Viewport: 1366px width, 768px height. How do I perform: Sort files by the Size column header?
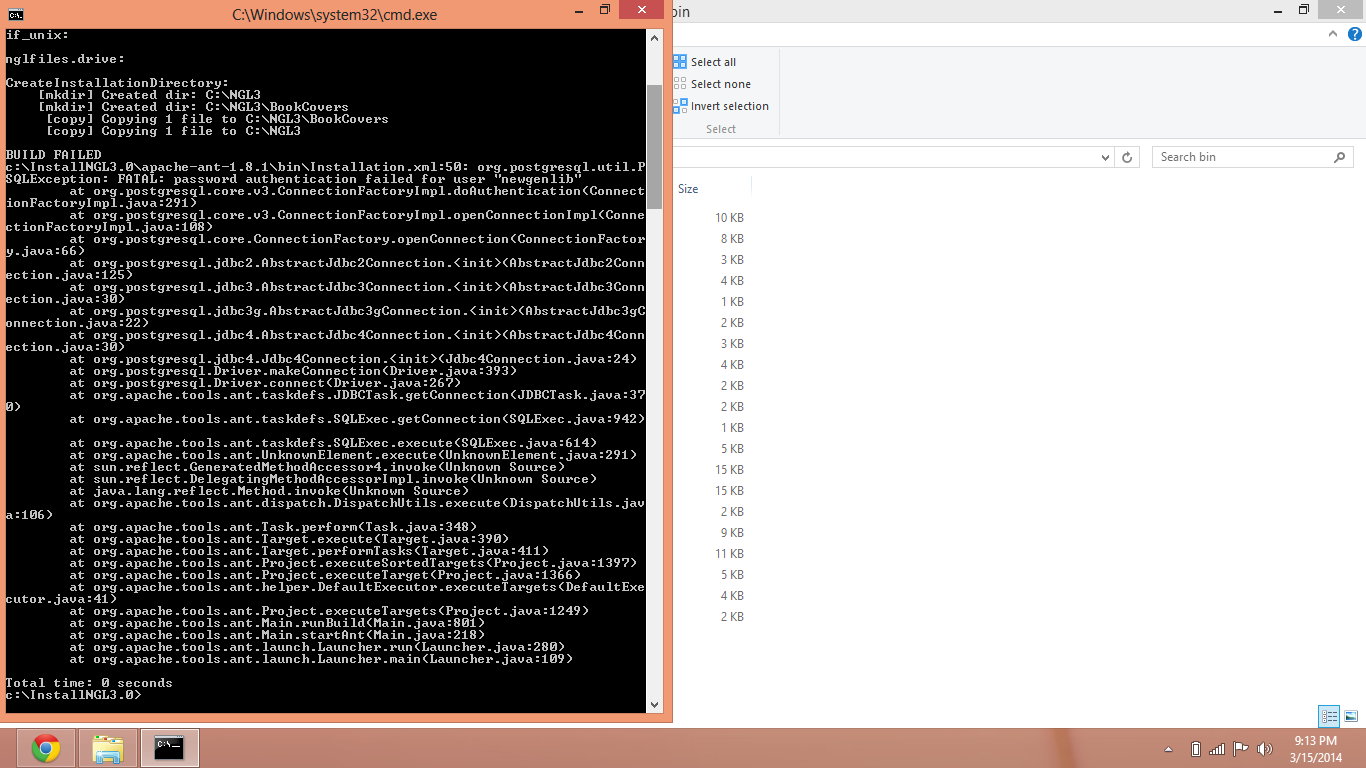point(688,189)
